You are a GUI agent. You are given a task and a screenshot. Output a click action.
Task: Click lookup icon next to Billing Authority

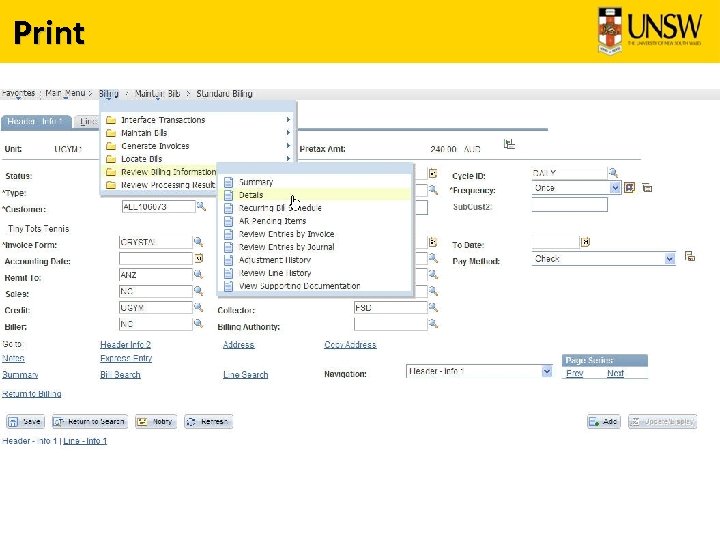click(433, 324)
